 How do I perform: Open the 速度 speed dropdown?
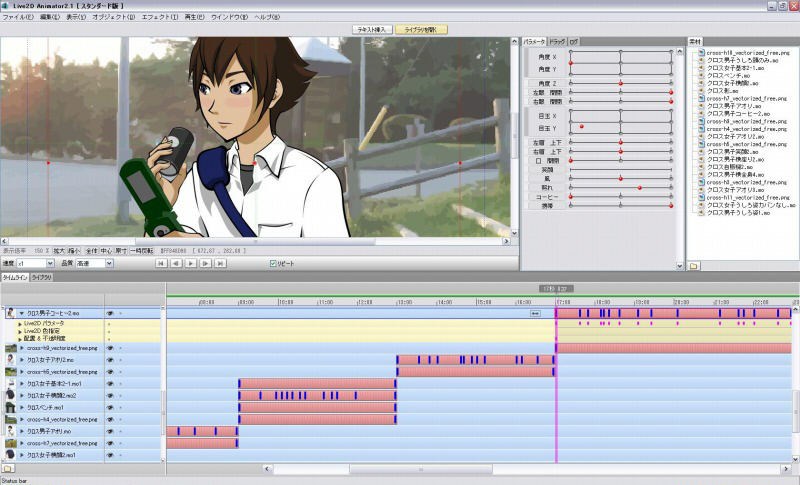(x=50, y=263)
